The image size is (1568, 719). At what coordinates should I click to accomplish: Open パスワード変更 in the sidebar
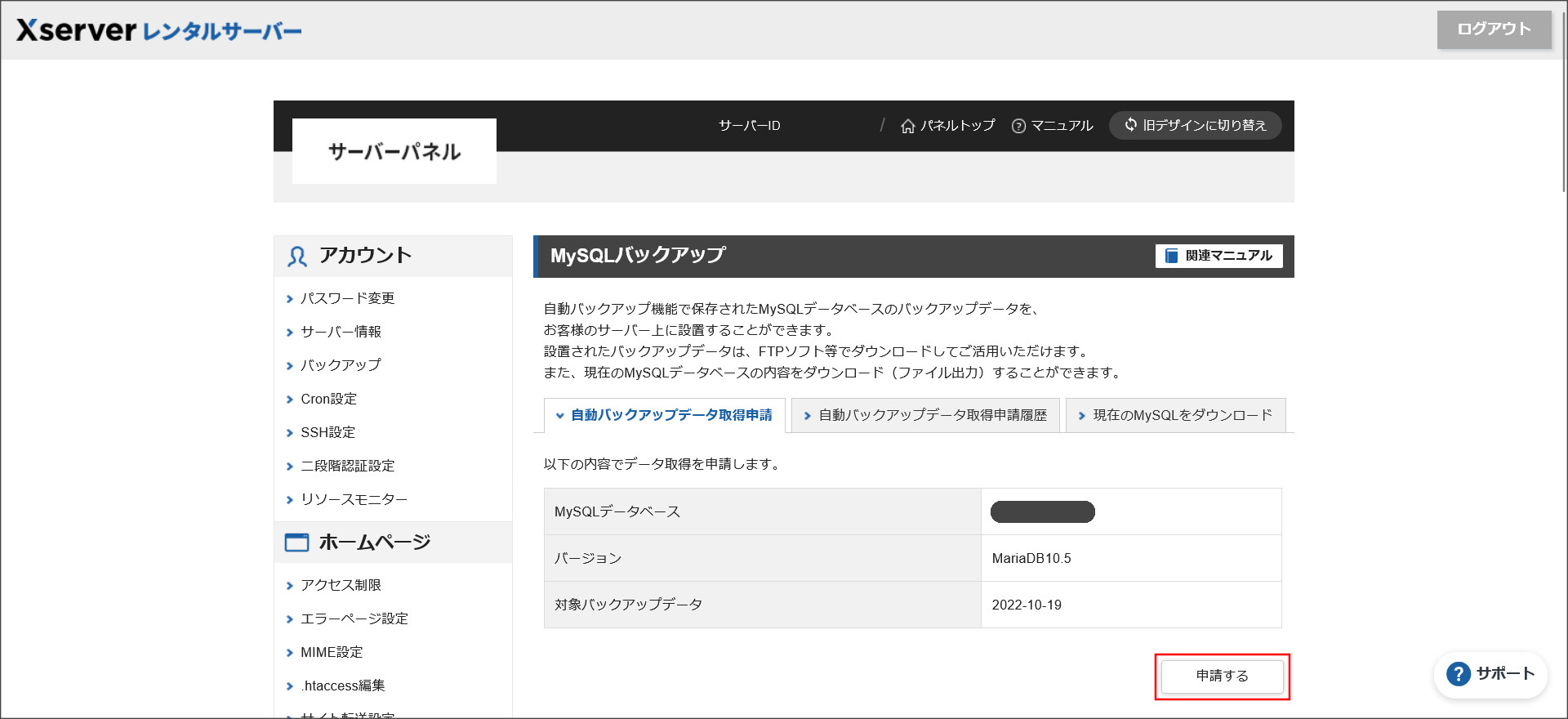click(347, 298)
